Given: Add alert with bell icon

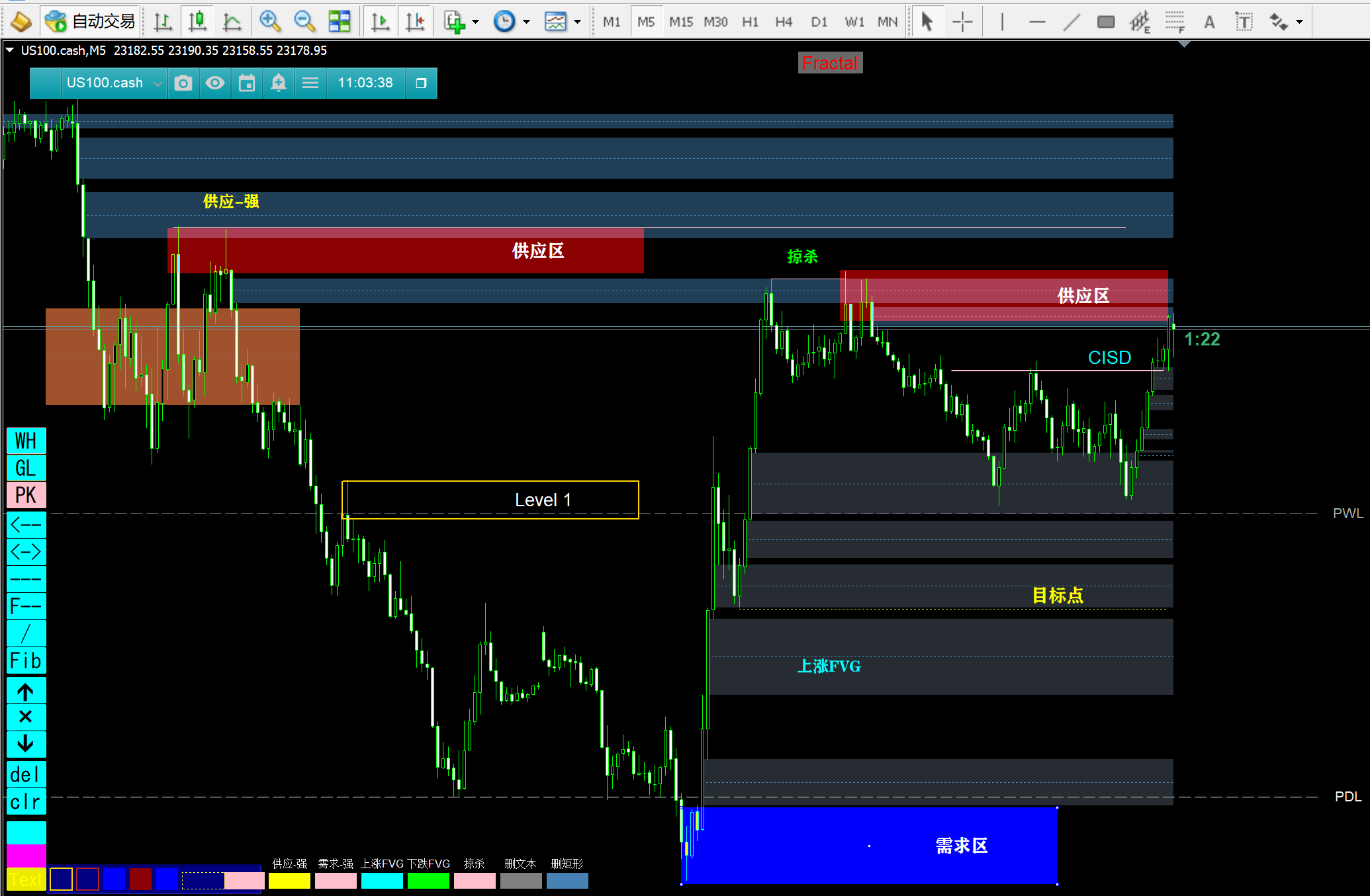Looking at the screenshot, I should point(279,83).
